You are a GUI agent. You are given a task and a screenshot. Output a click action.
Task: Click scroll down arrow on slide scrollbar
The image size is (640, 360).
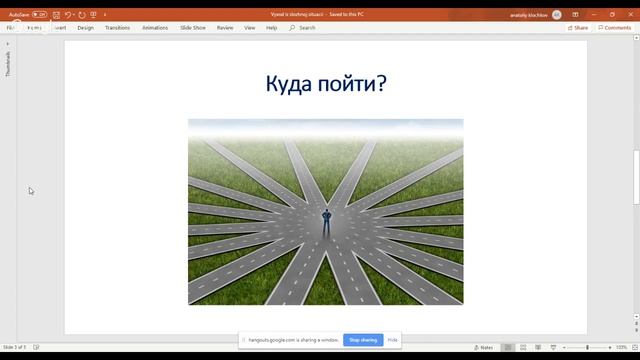pos(636,317)
